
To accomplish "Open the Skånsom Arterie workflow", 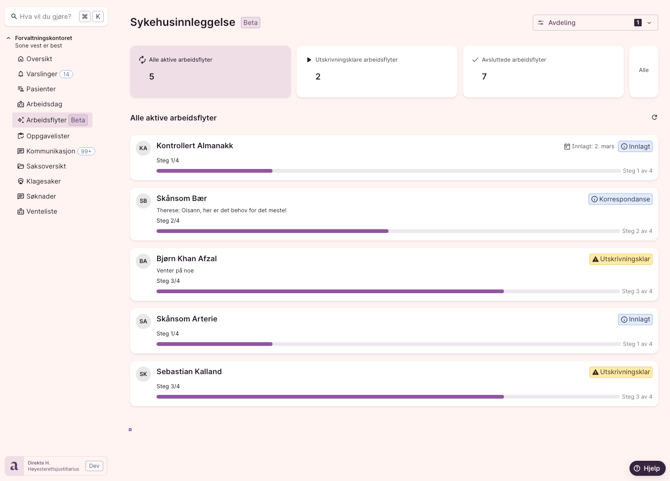I will pos(187,319).
